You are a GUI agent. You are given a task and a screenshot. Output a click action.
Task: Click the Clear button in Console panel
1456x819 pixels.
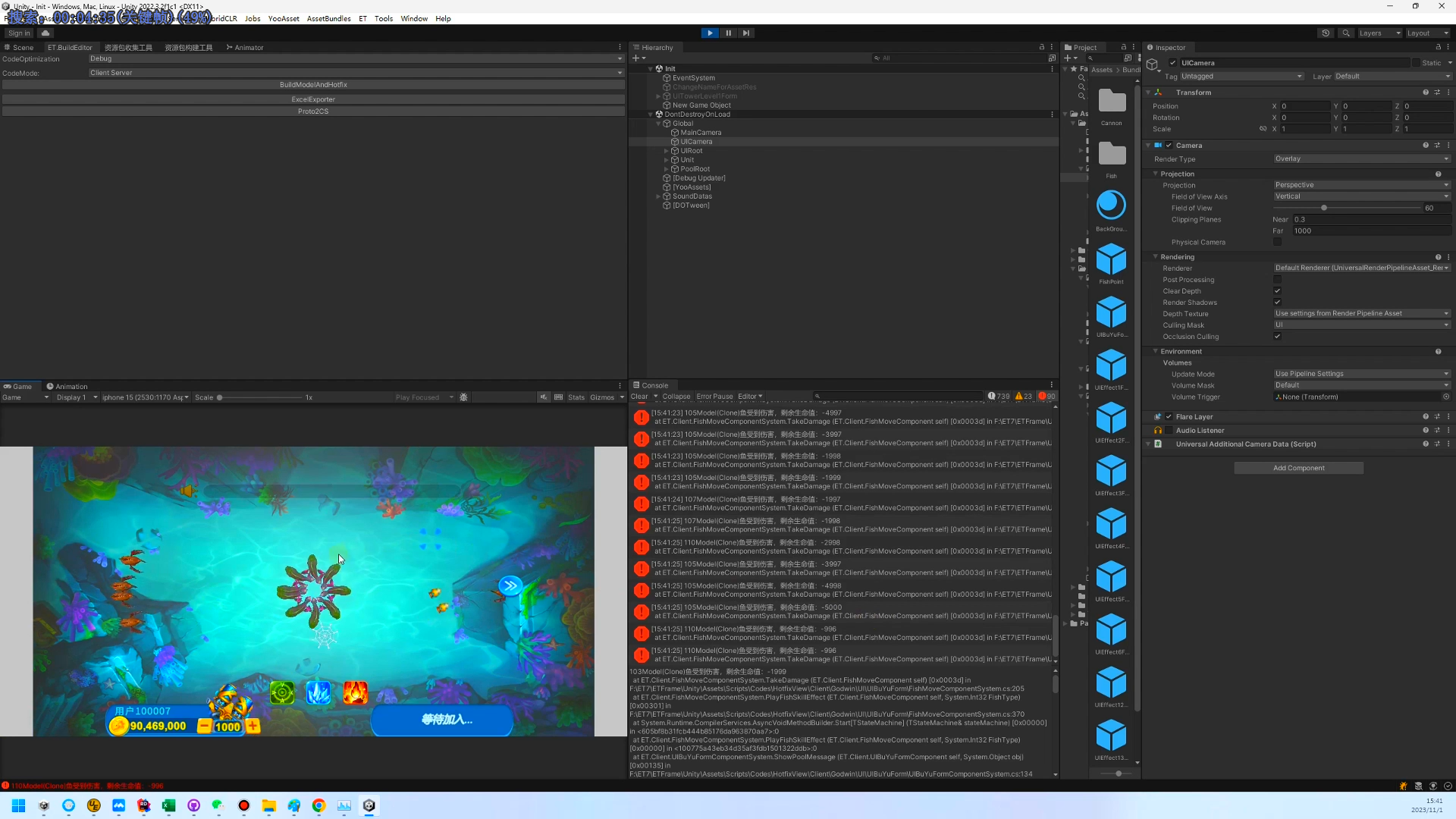pos(640,396)
